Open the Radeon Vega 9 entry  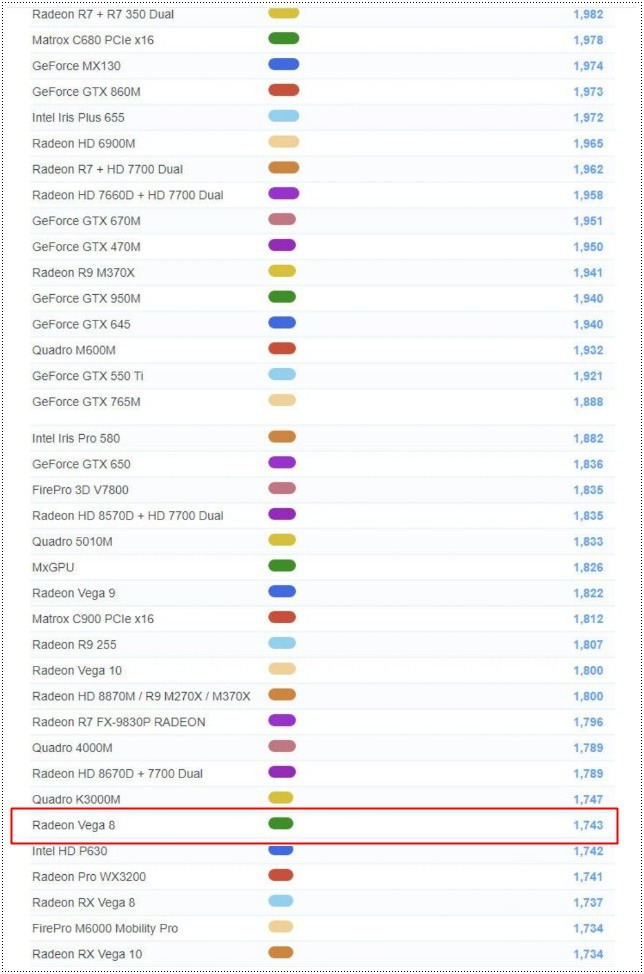(x=74, y=593)
